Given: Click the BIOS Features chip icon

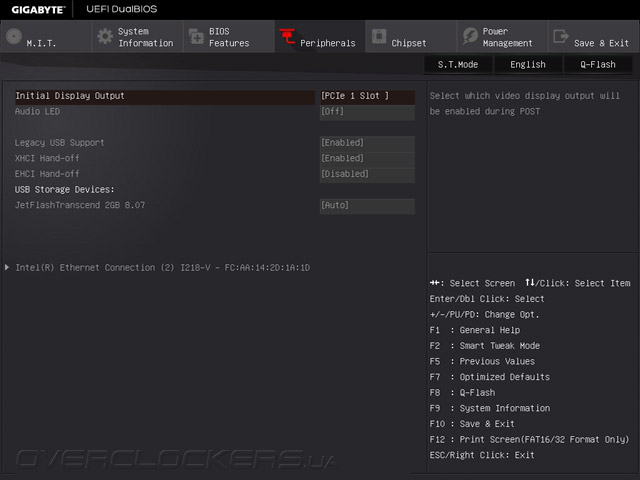Looking at the screenshot, I should point(196,36).
